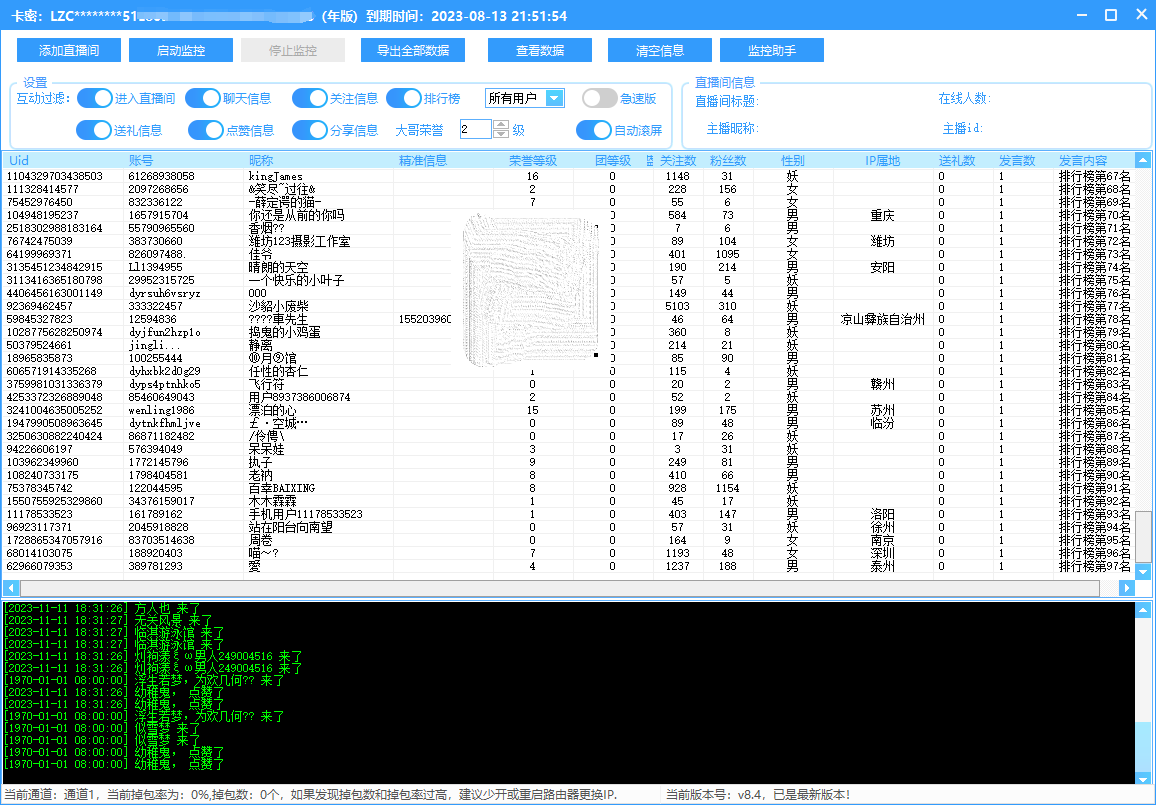
Task: Sort by 粉丝数 column header
Action: tap(727, 160)
